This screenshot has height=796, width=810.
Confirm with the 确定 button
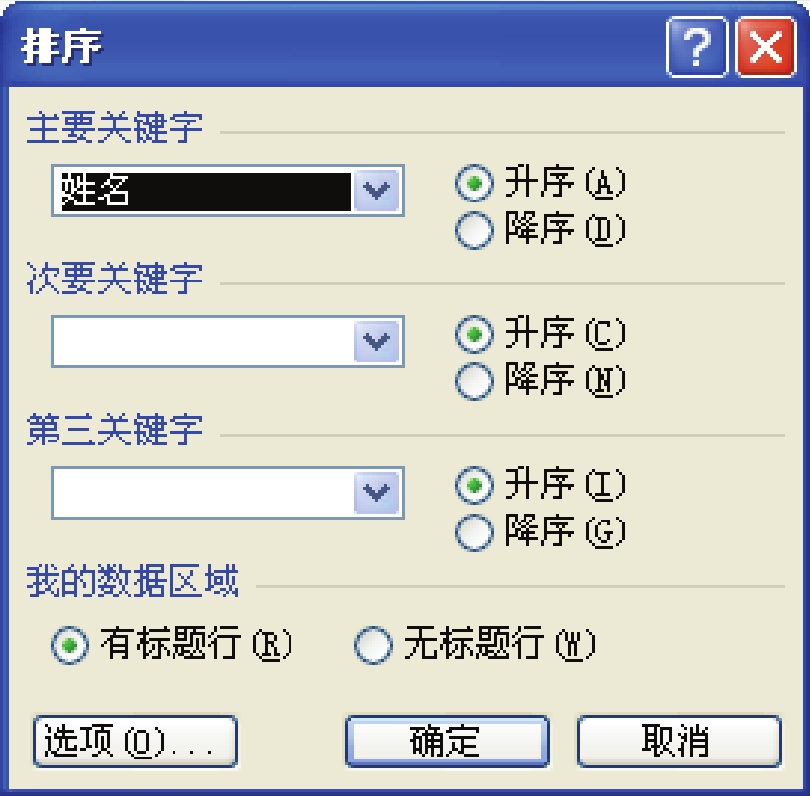coord(447,741)
